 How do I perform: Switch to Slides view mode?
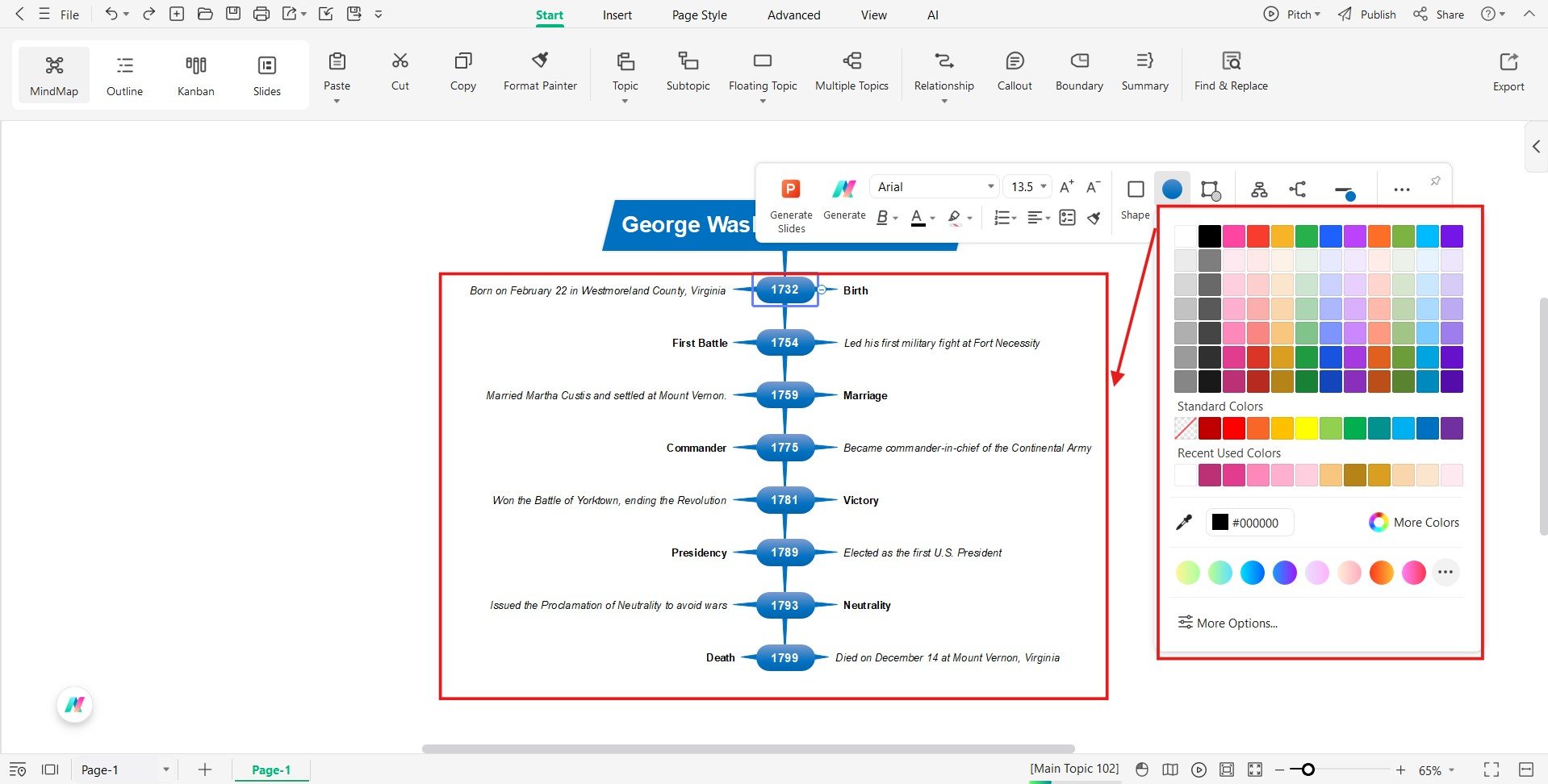point(267,75)
